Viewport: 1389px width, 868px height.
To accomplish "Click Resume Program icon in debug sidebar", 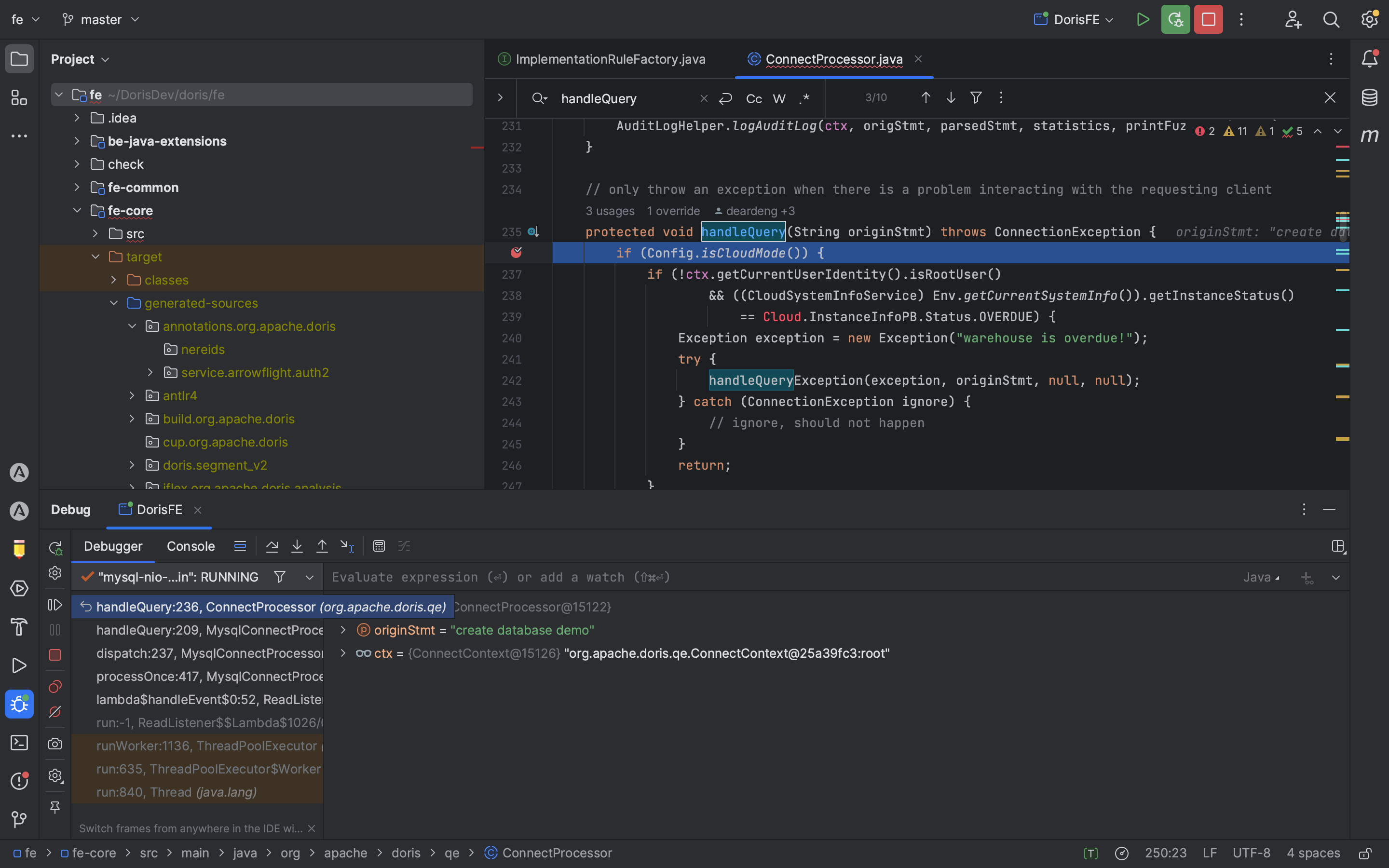I will (x=55, y=605).
